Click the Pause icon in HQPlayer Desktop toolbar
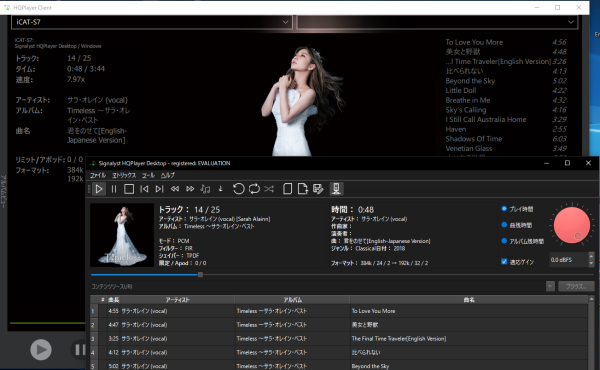The width and height of the screenshot is (600, 370). tap(114, 189)
